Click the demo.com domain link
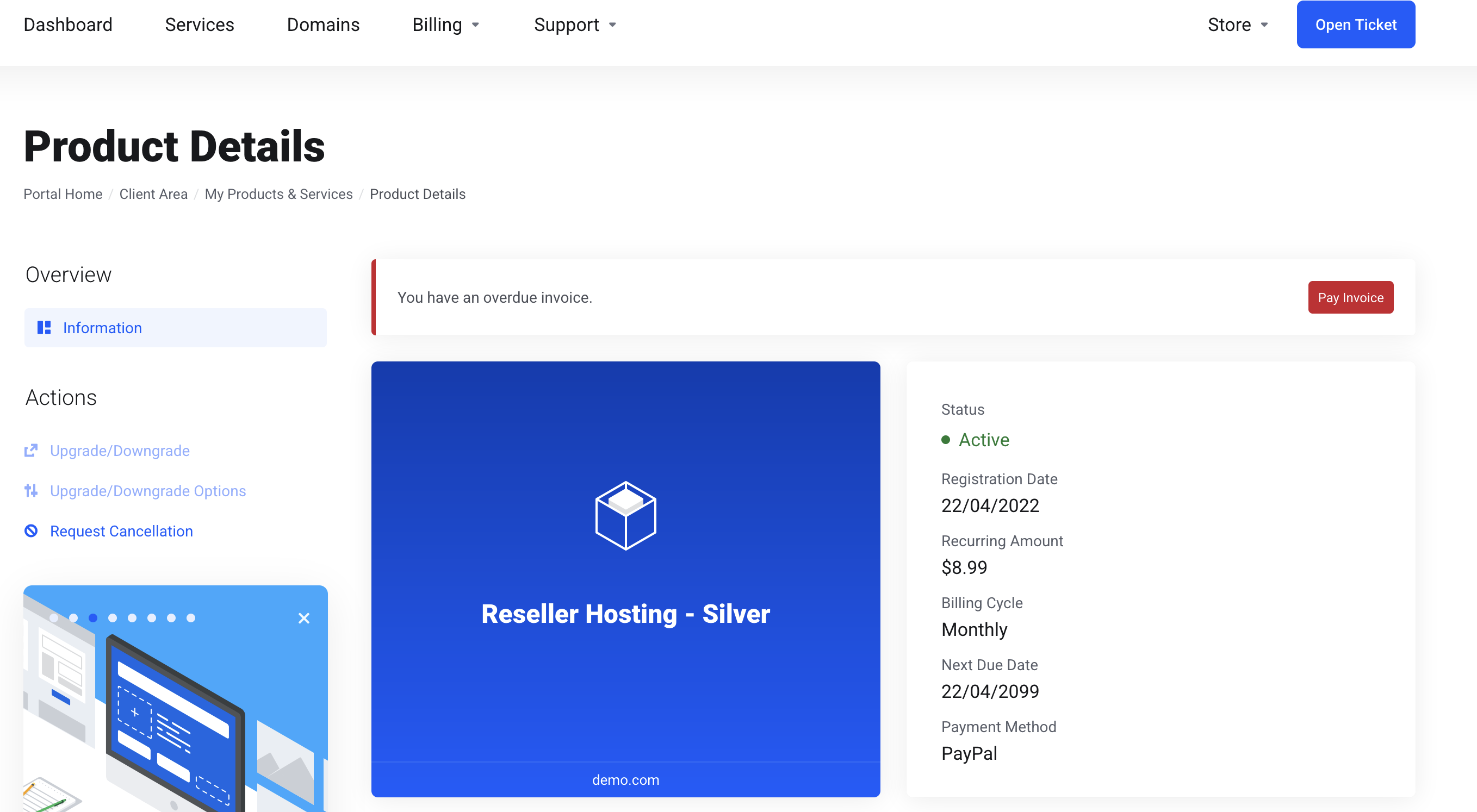Viewport: 1477px width, 812px height. pyautogui.click(x=625, y=779)
